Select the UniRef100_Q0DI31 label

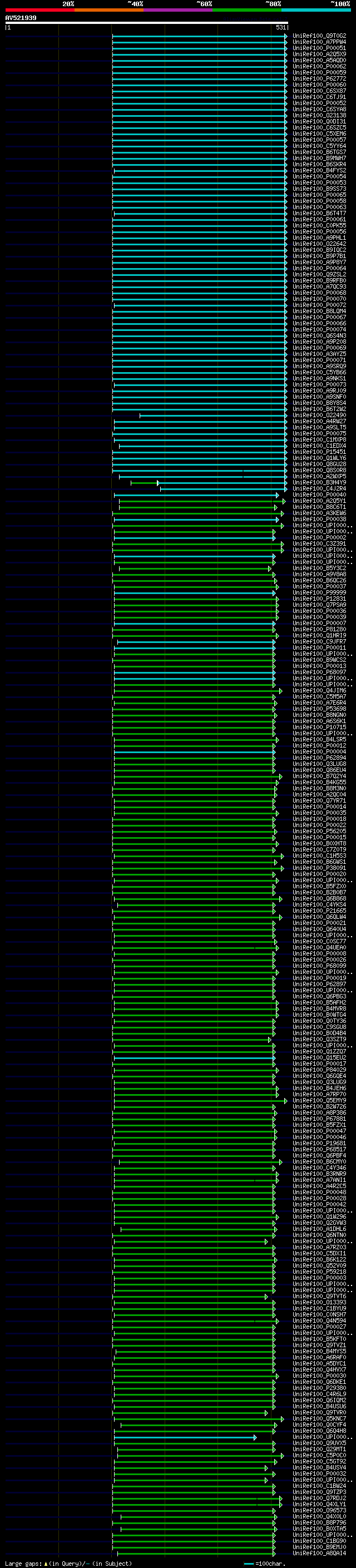coord(319,121)
